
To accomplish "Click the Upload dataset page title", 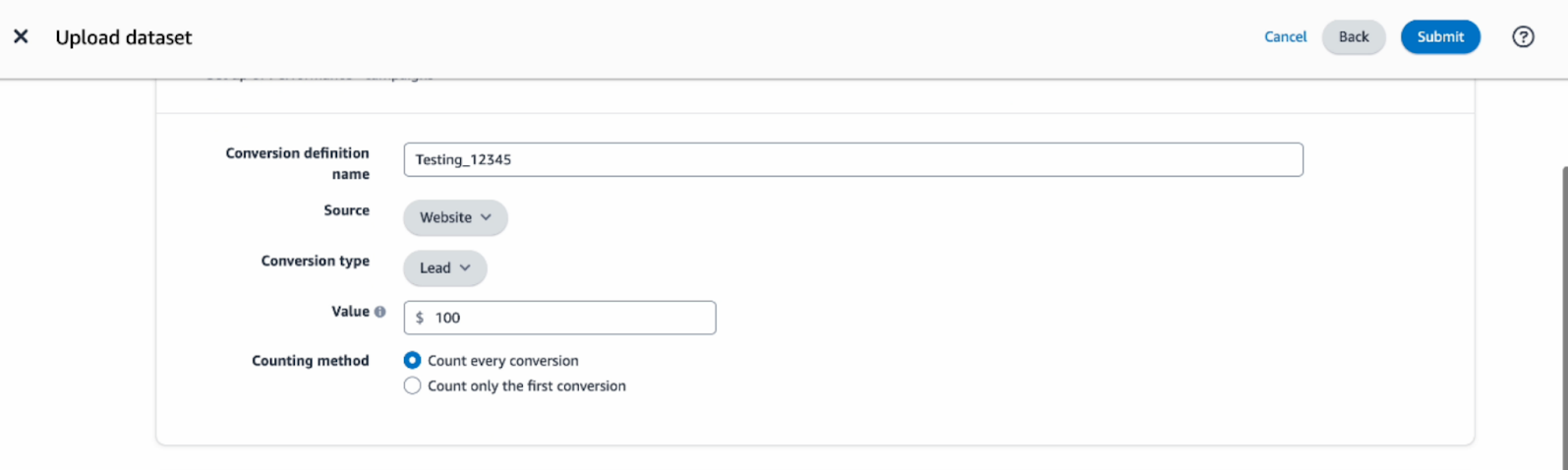I will 124,37.
